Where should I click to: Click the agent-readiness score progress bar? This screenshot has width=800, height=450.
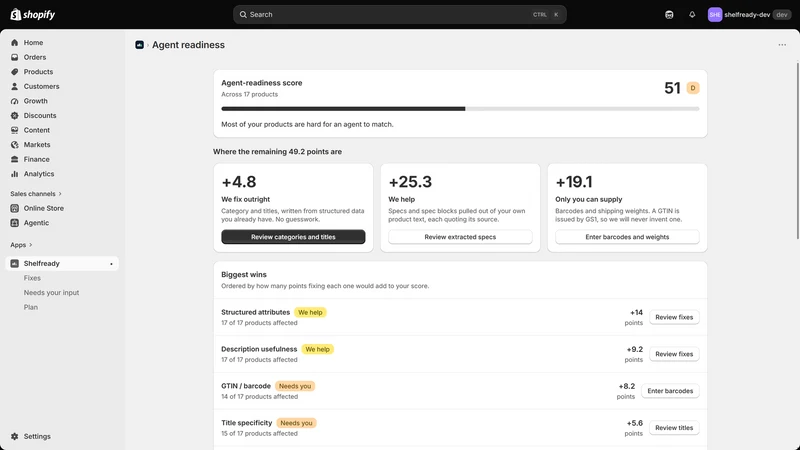click(460, 109)
